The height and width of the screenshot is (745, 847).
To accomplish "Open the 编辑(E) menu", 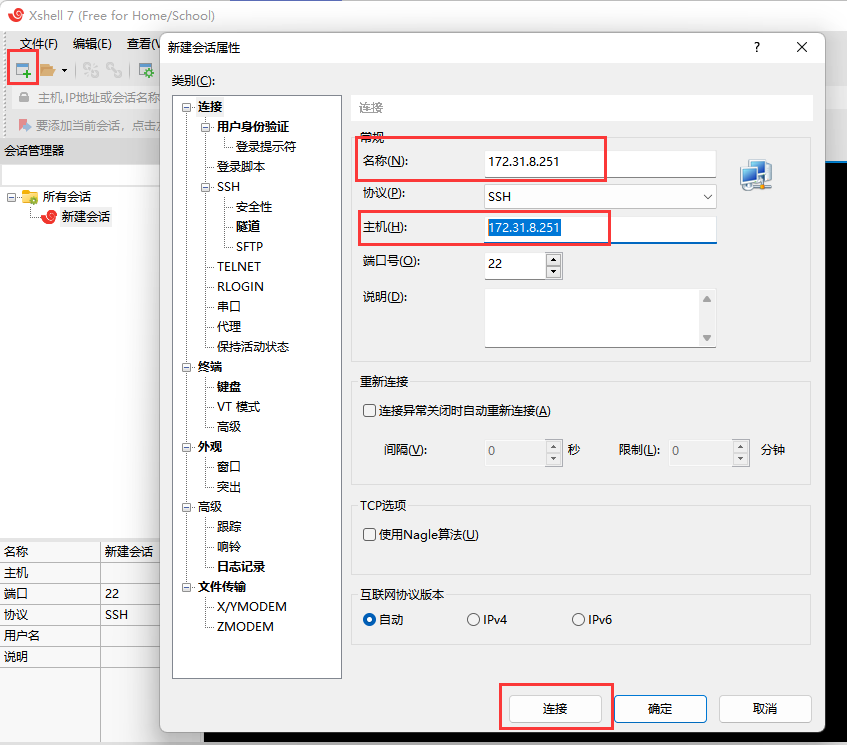I will (92, 44).
